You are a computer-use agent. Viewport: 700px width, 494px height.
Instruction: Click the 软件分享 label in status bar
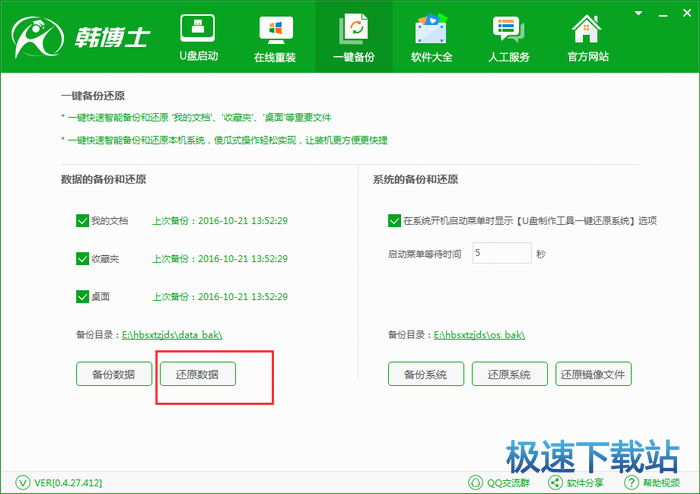click(x=585, y=483)
